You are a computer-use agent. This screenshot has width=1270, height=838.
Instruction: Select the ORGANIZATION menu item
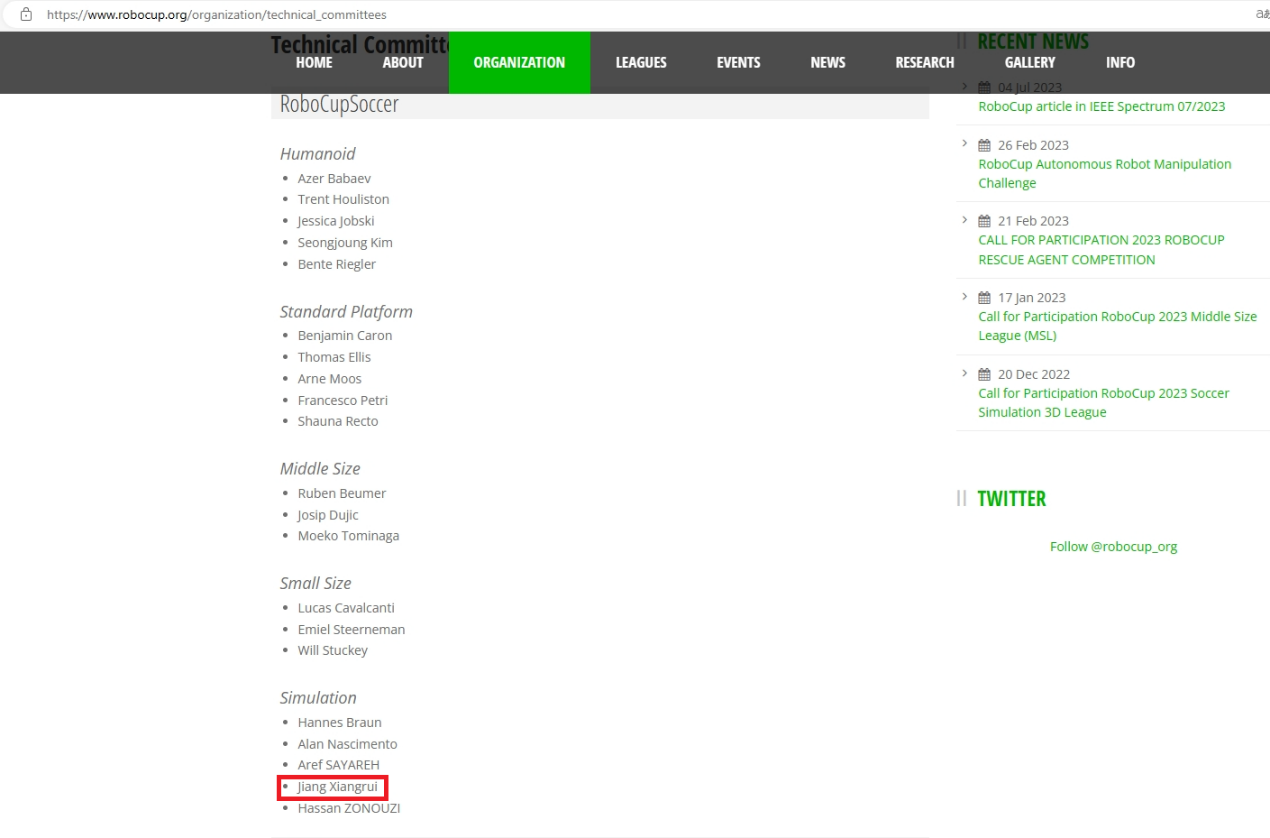[x=519, y=62]
